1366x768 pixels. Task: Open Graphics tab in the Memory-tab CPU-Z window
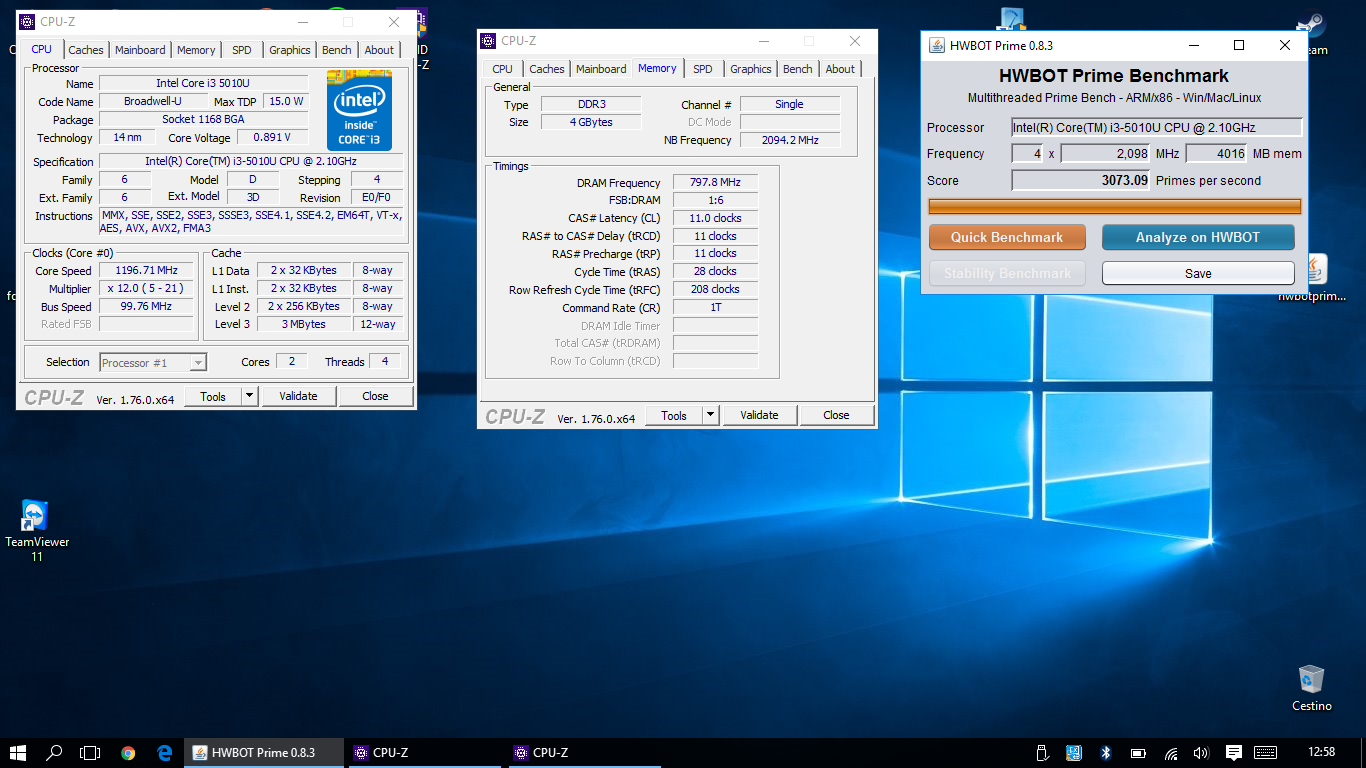coord(751,69)
